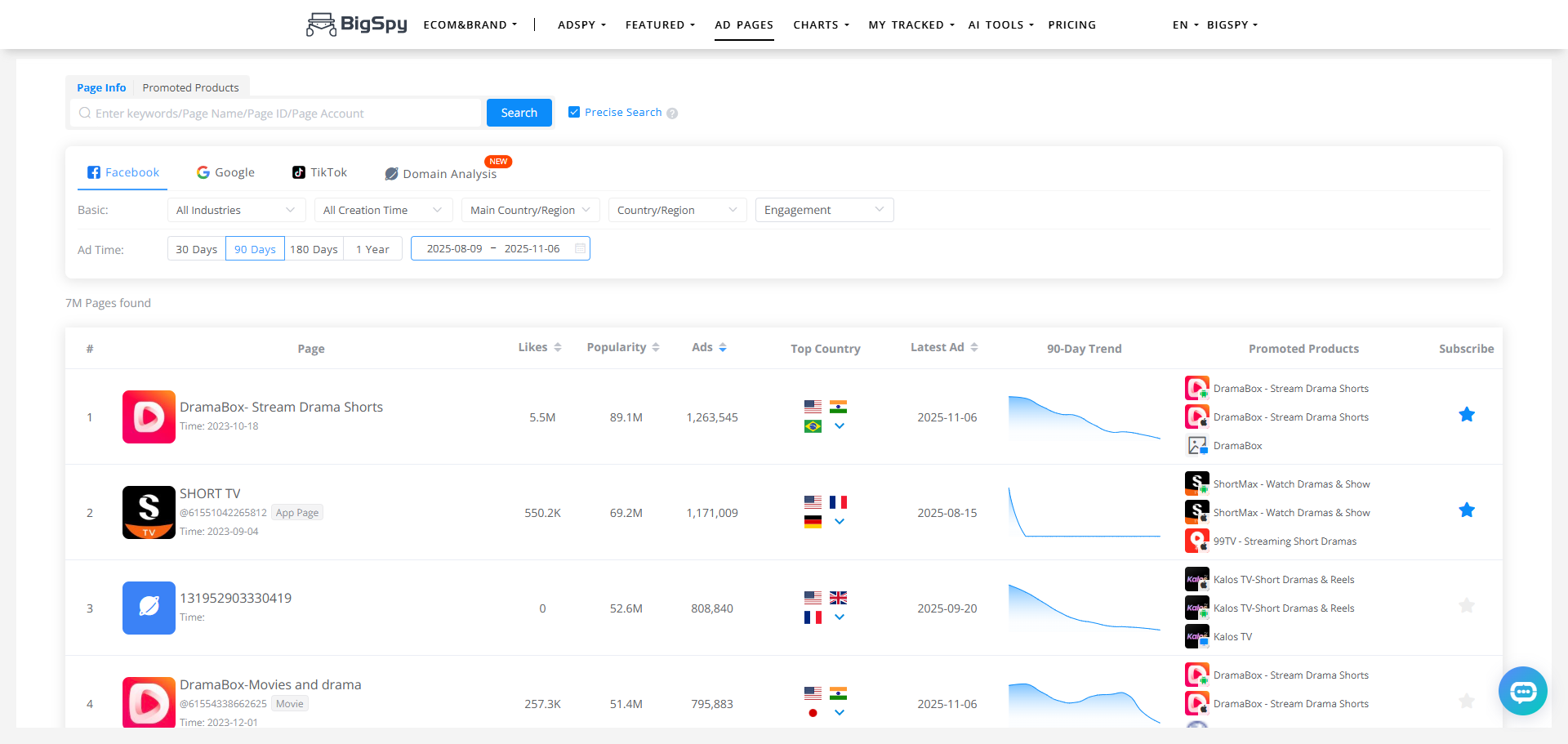Open the DramaBox page avatar thumbnail
The width and height of the screenshot is (1568, 744).
149,417
